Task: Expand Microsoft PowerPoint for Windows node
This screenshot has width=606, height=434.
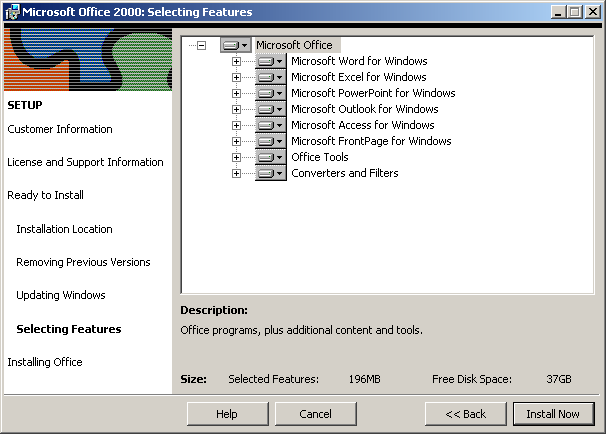Action: click(236, 94)
